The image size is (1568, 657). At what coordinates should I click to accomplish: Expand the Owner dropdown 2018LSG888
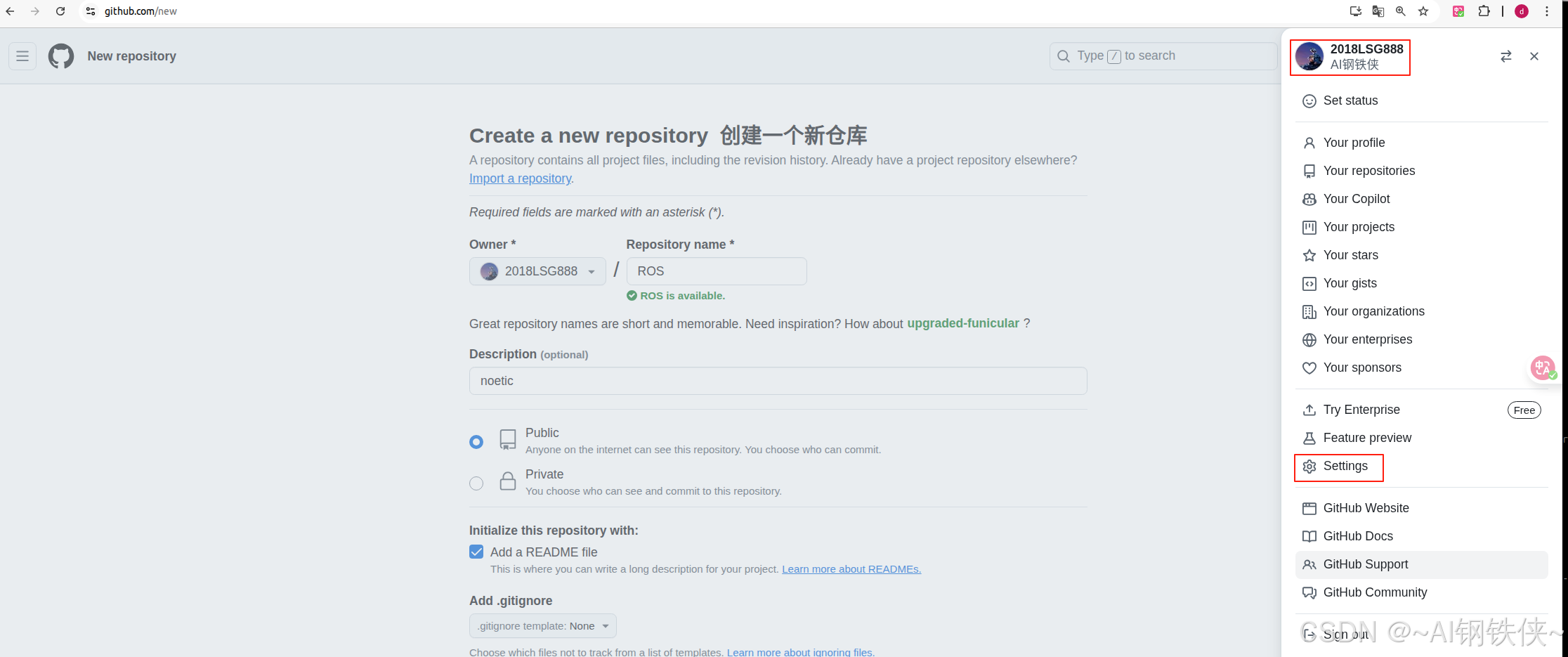coord(537,271)
